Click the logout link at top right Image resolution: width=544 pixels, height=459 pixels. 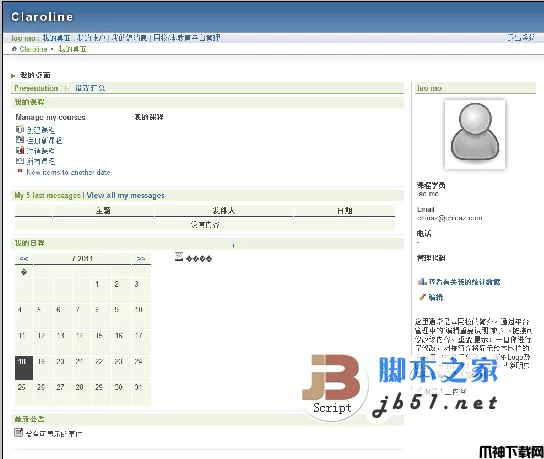coord(521,37)
